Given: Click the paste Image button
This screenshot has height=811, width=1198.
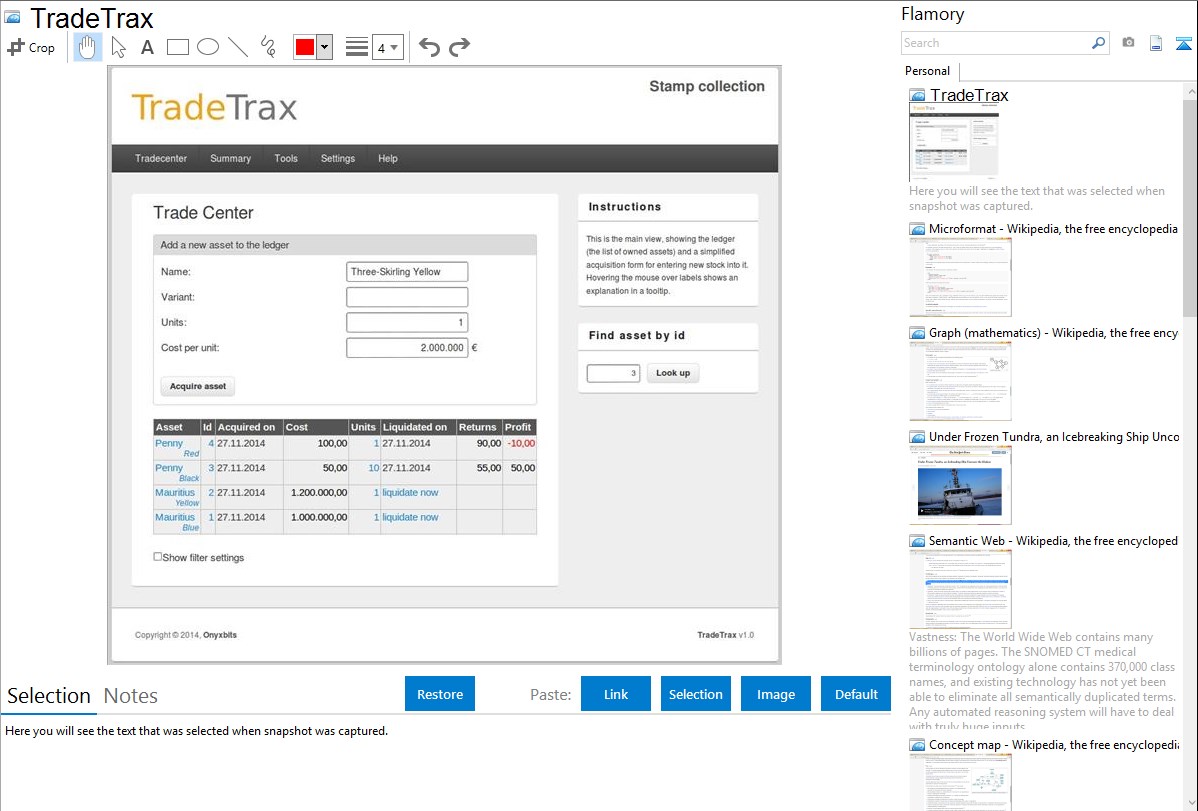Looking at the screenshot, I should (776, 694).
